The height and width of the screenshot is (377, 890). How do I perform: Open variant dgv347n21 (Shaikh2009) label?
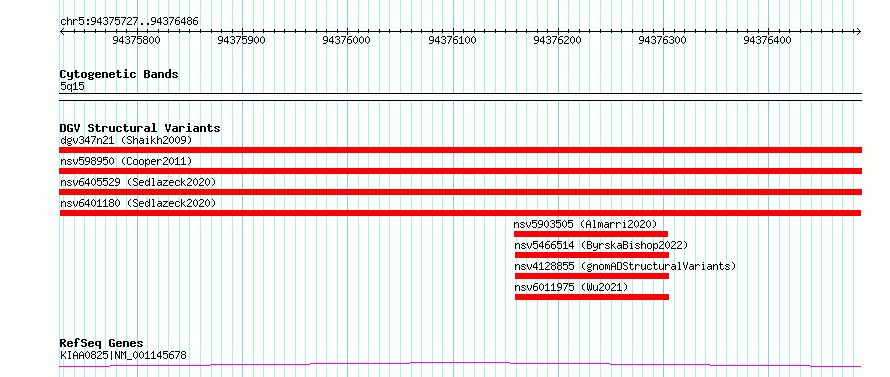tap(126, 140)
